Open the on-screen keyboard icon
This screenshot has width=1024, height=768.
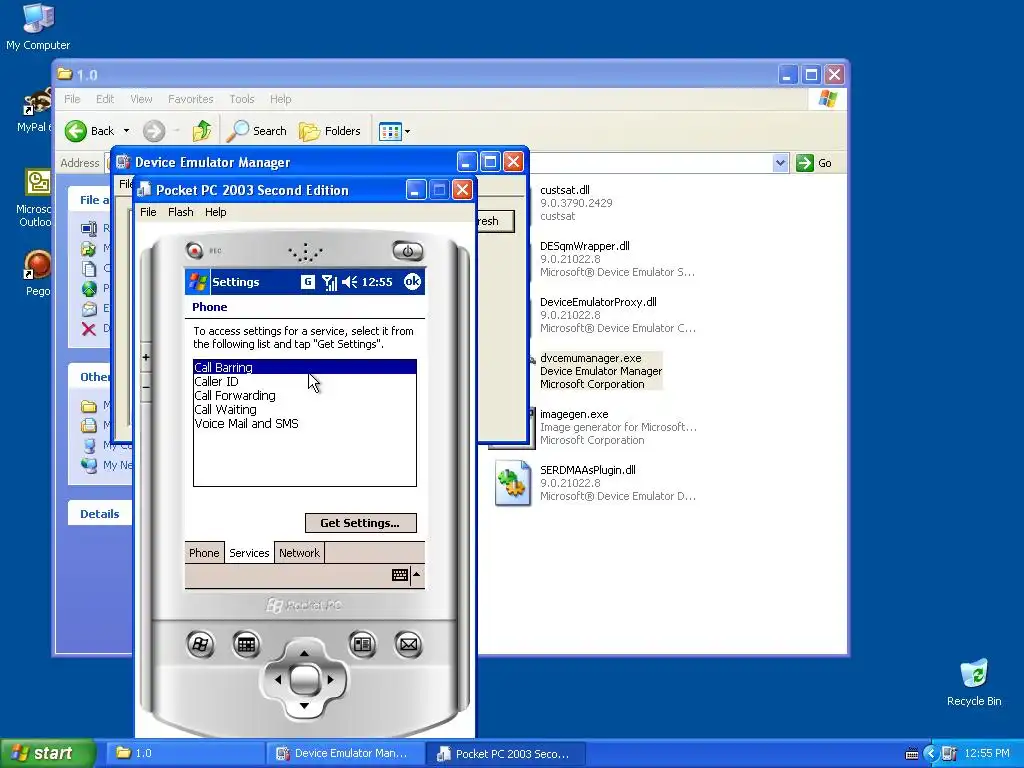click(x=400, y=575)
